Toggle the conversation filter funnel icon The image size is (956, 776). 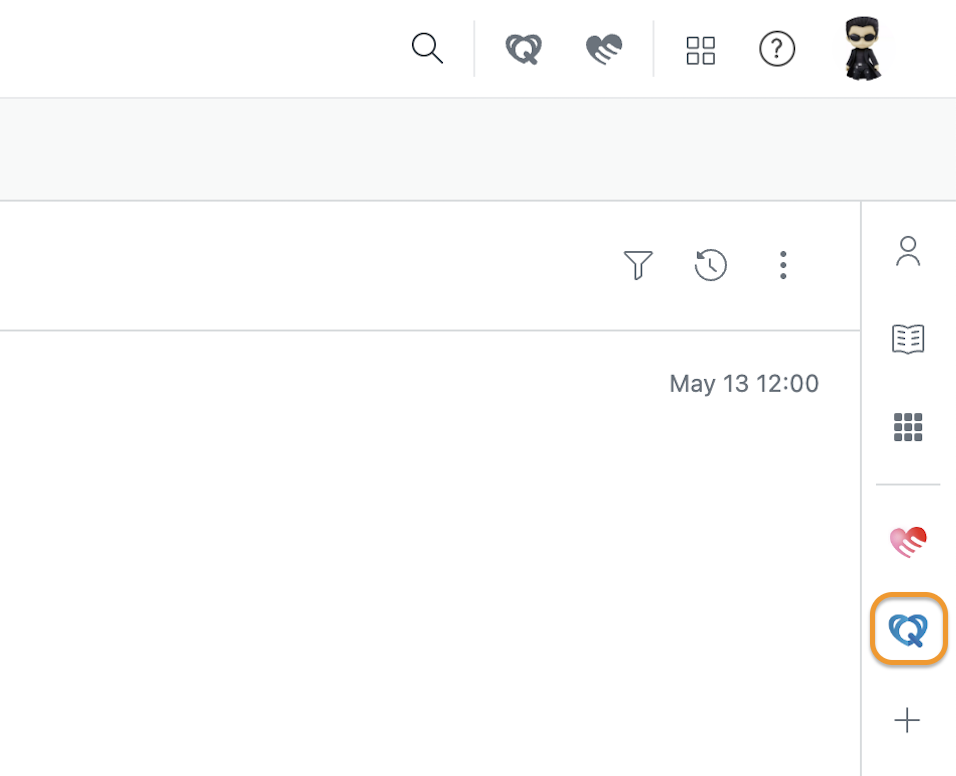tap(638, 265)
